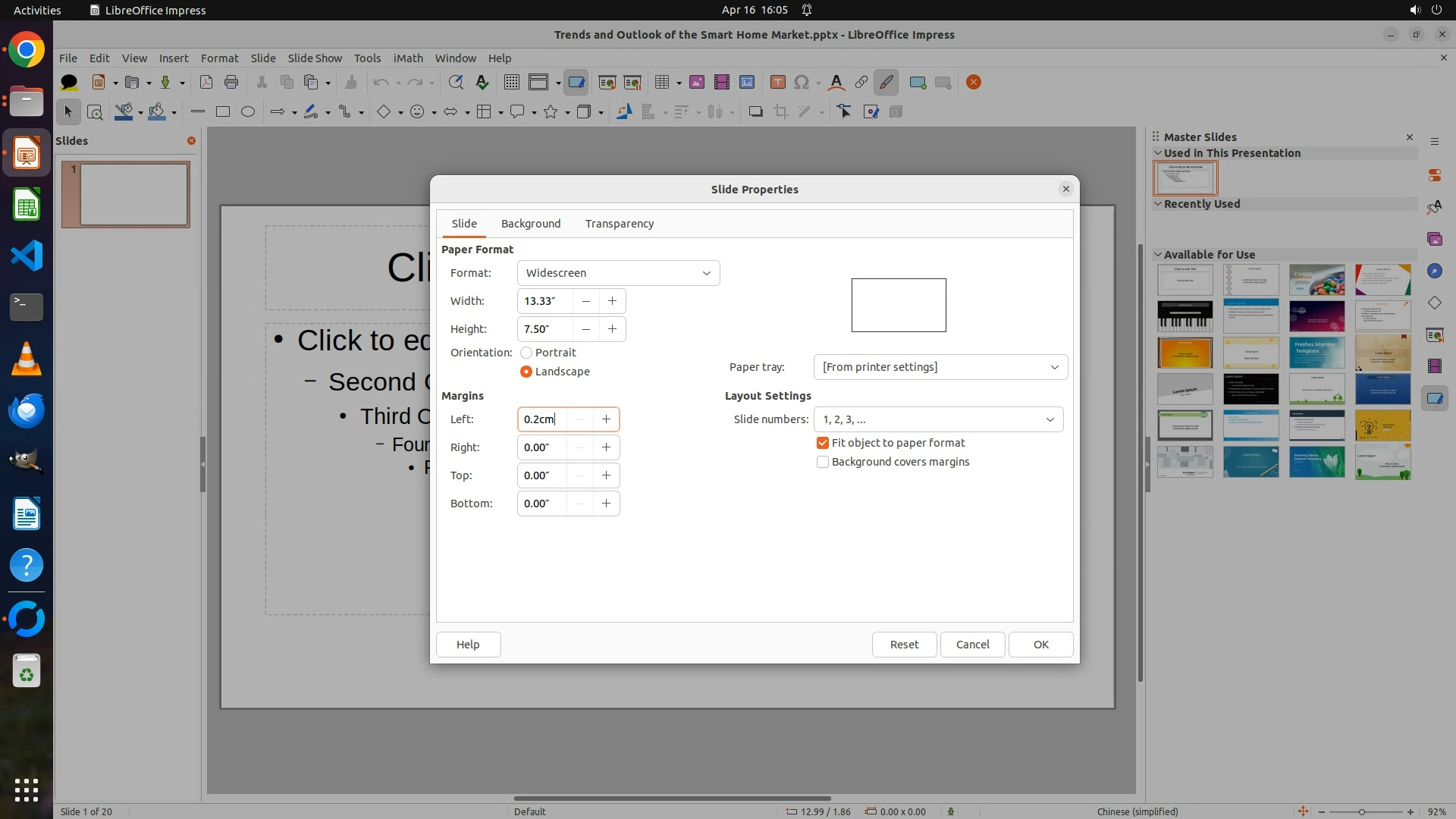This screenshot has width=1456, height=819.
Task: Click the zoom slider in status bar
Action: [1362, 811]
